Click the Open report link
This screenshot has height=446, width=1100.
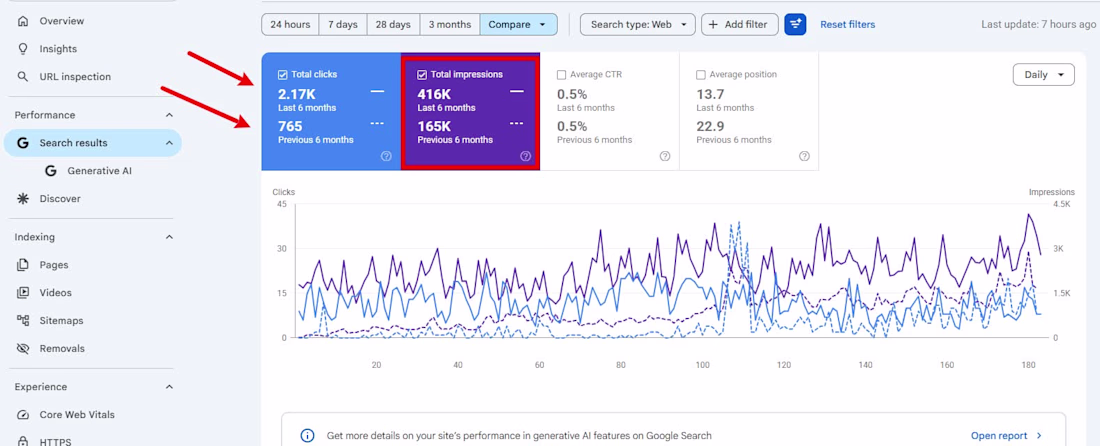999,435
